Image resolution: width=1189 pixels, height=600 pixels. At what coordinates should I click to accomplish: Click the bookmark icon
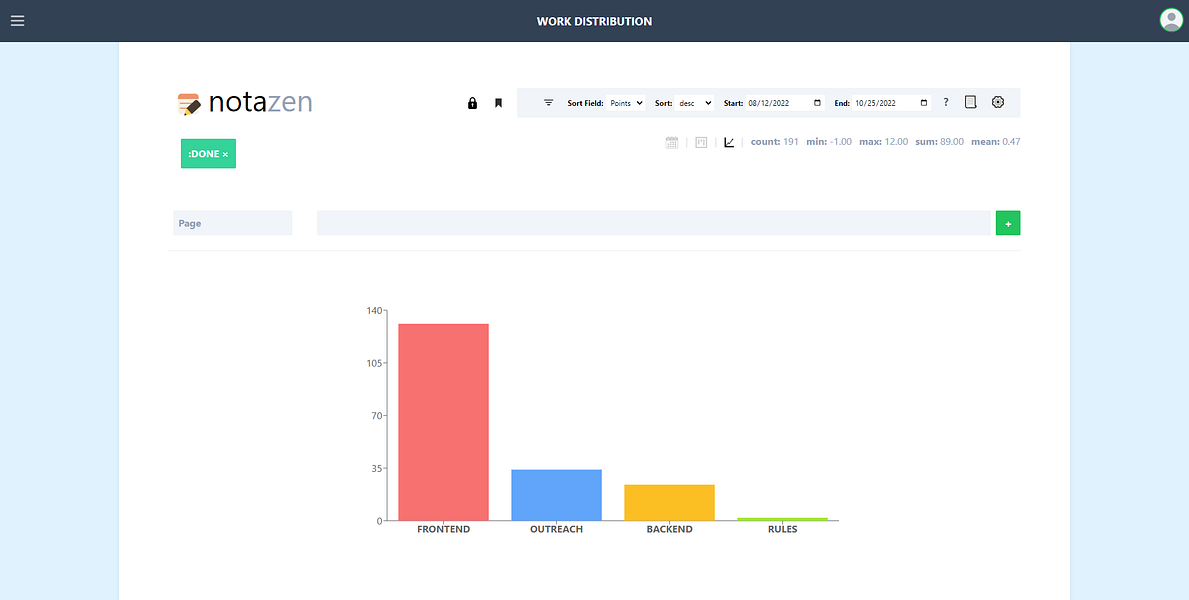coord(498,103)
